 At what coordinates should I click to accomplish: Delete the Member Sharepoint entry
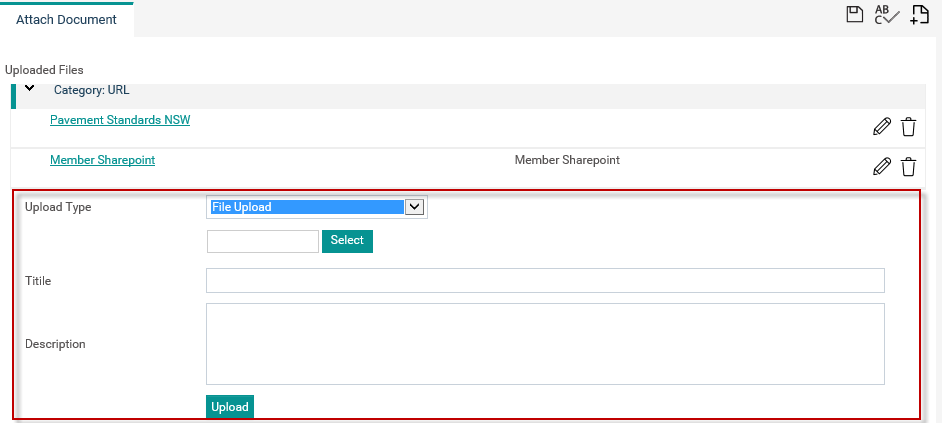click(908, 167)
